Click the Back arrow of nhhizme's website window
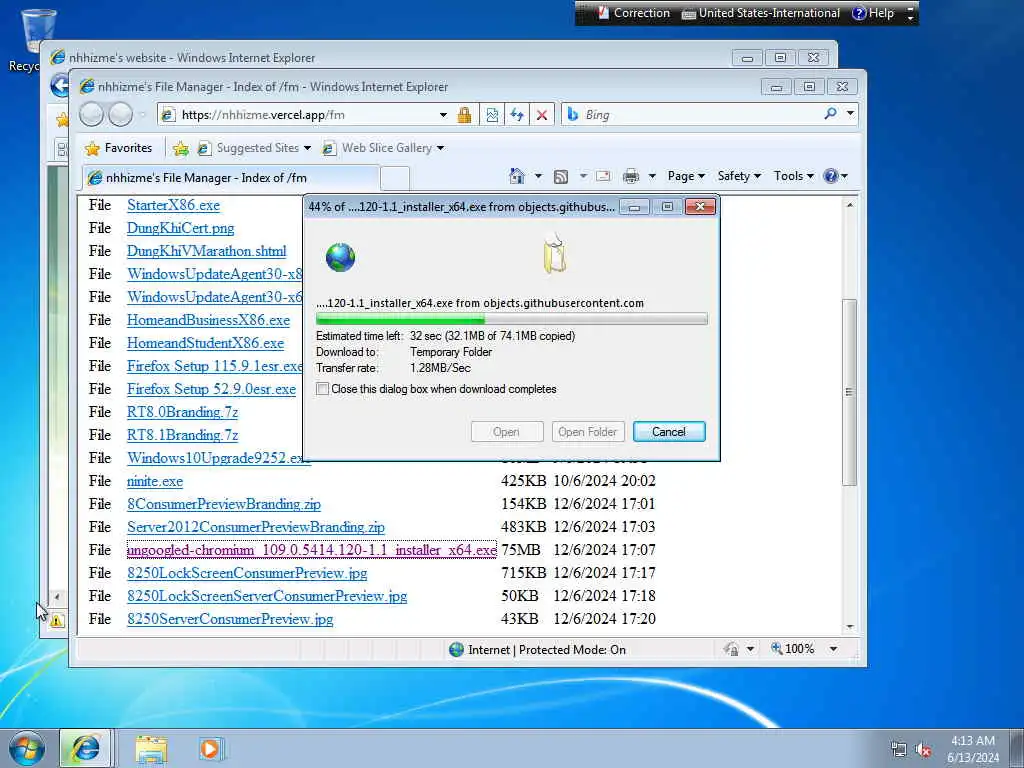This screenshot has height=768, width=1024. (x=60, y=86)
